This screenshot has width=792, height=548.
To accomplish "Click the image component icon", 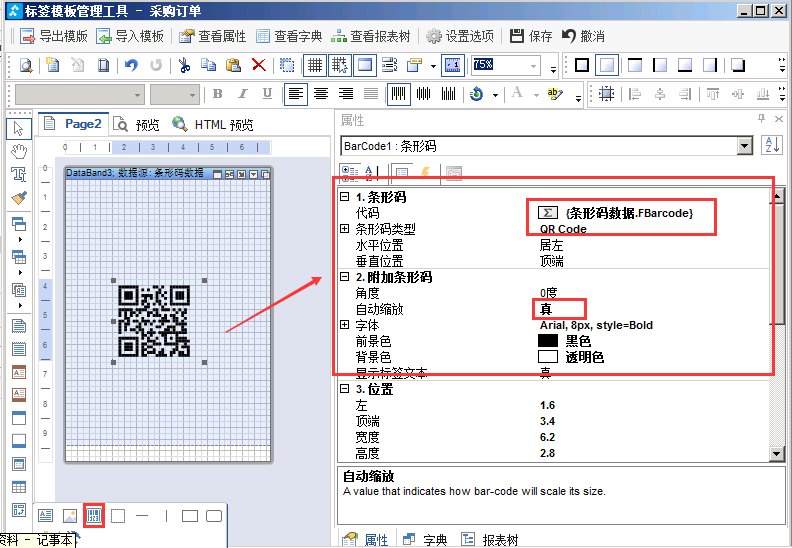I will click(x=70, y=516).
